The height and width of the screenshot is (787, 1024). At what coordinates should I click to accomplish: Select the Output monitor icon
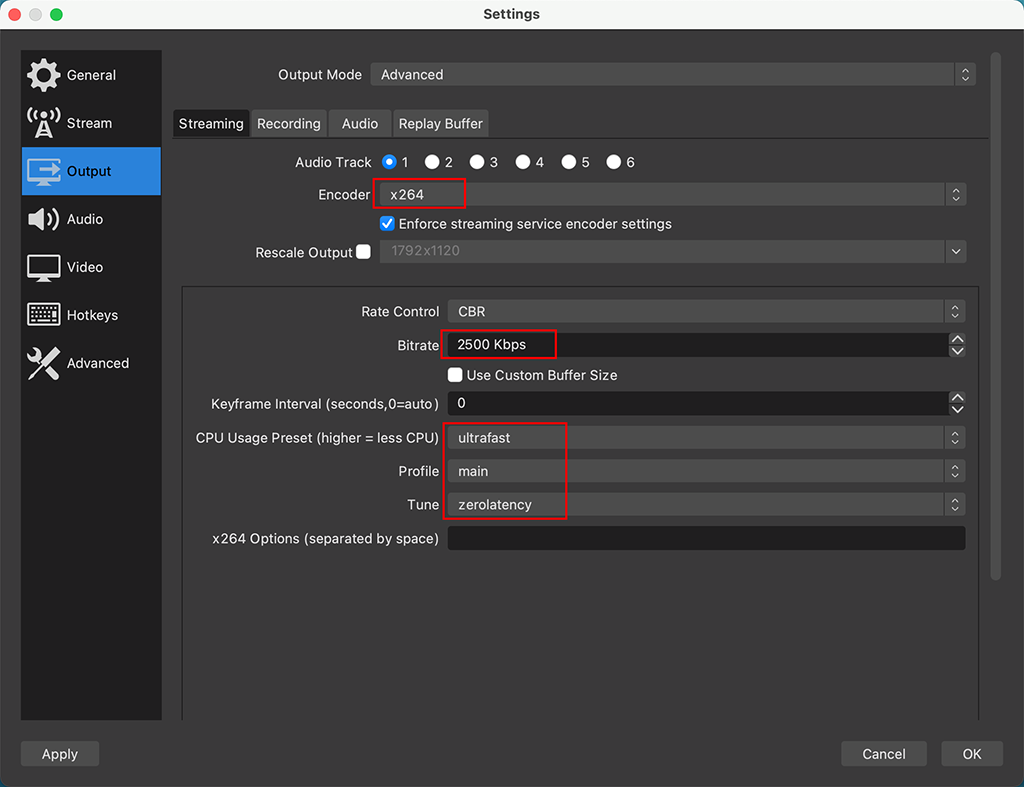[43, 171]
